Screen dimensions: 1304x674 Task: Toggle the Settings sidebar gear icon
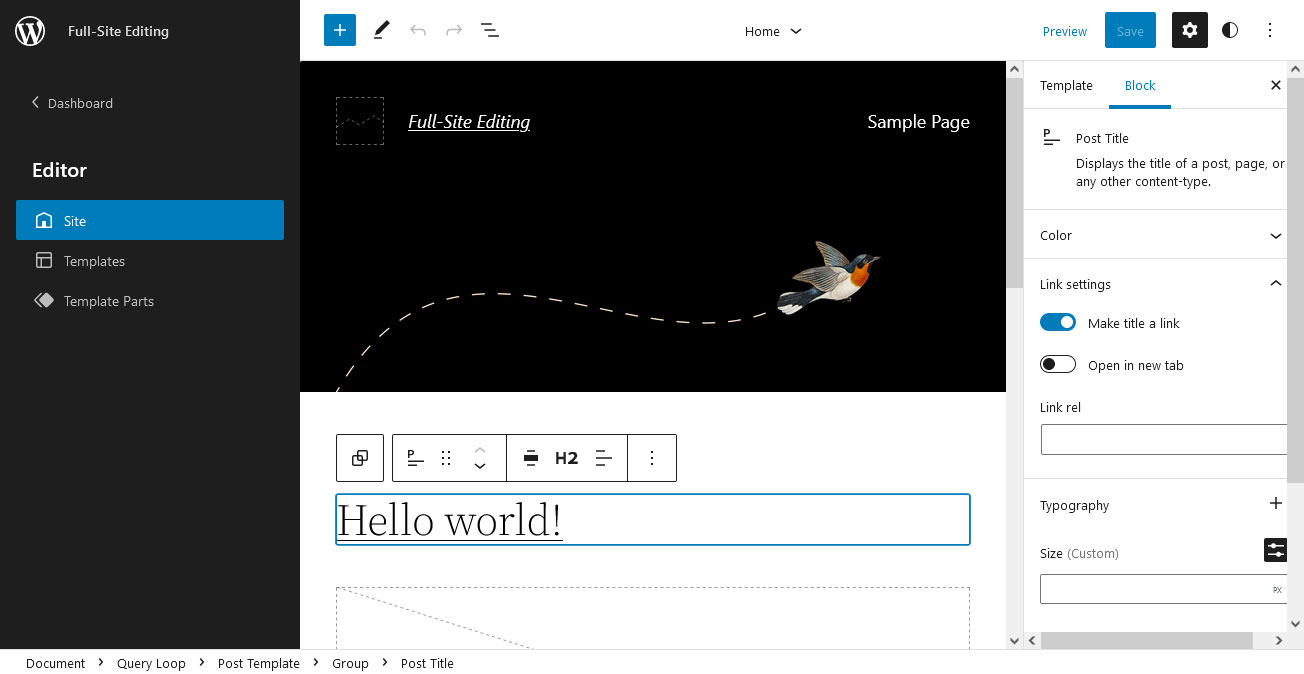pyautogui.click(x=1189, y=30)
